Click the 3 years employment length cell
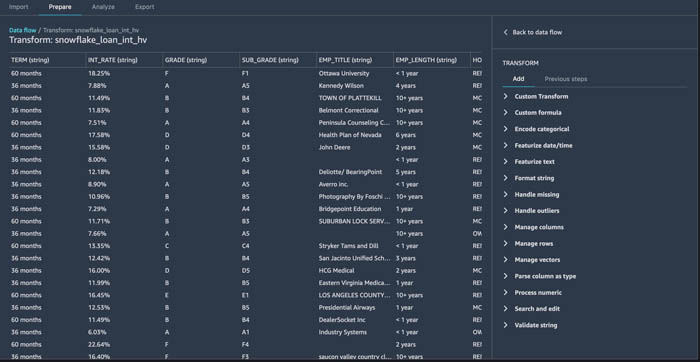Viewport: 700px width, 362px height. point(405,258)
